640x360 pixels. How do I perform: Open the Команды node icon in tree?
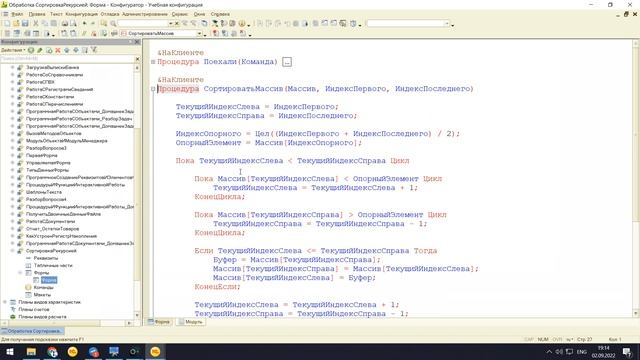(28, 287)
